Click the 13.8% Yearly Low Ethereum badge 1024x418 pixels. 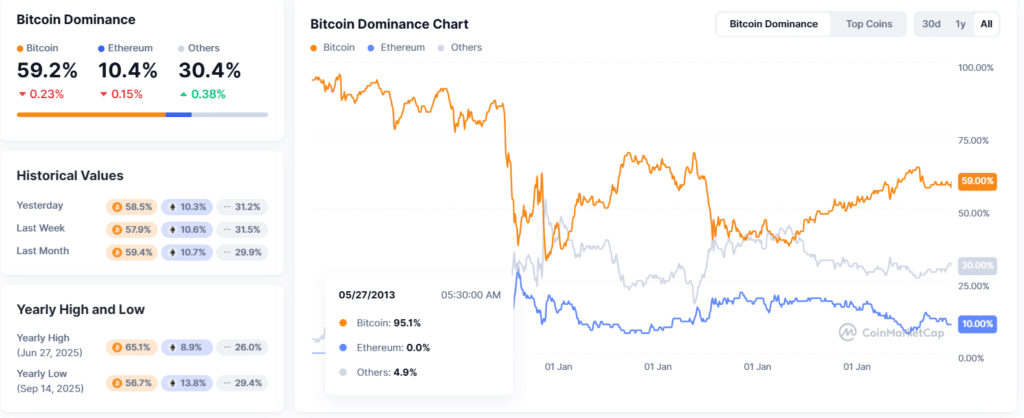click(x=186, y=383)
